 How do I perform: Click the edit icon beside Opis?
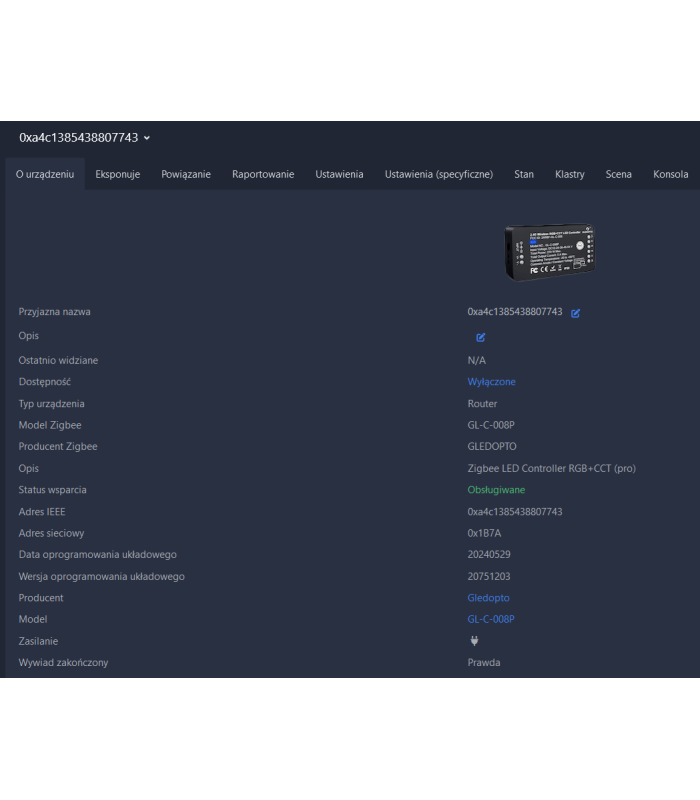481,337
